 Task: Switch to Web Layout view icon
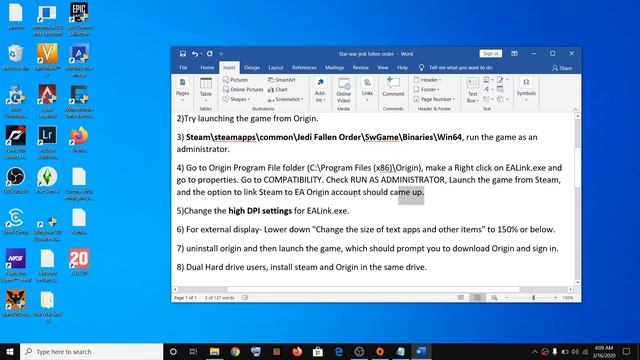coord(494,298)
